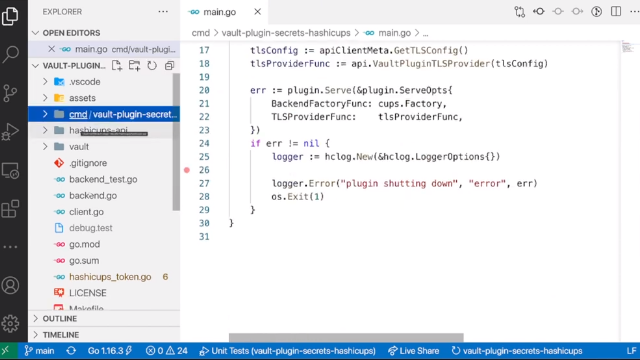Close main.go in Open Editors list
Viewport: 640px width, 360px height.
[51, 49]
